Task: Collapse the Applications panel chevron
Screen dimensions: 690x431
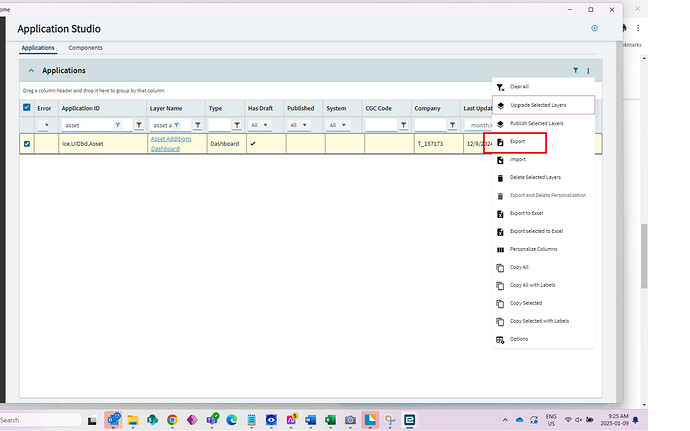Action: (31, 71)
